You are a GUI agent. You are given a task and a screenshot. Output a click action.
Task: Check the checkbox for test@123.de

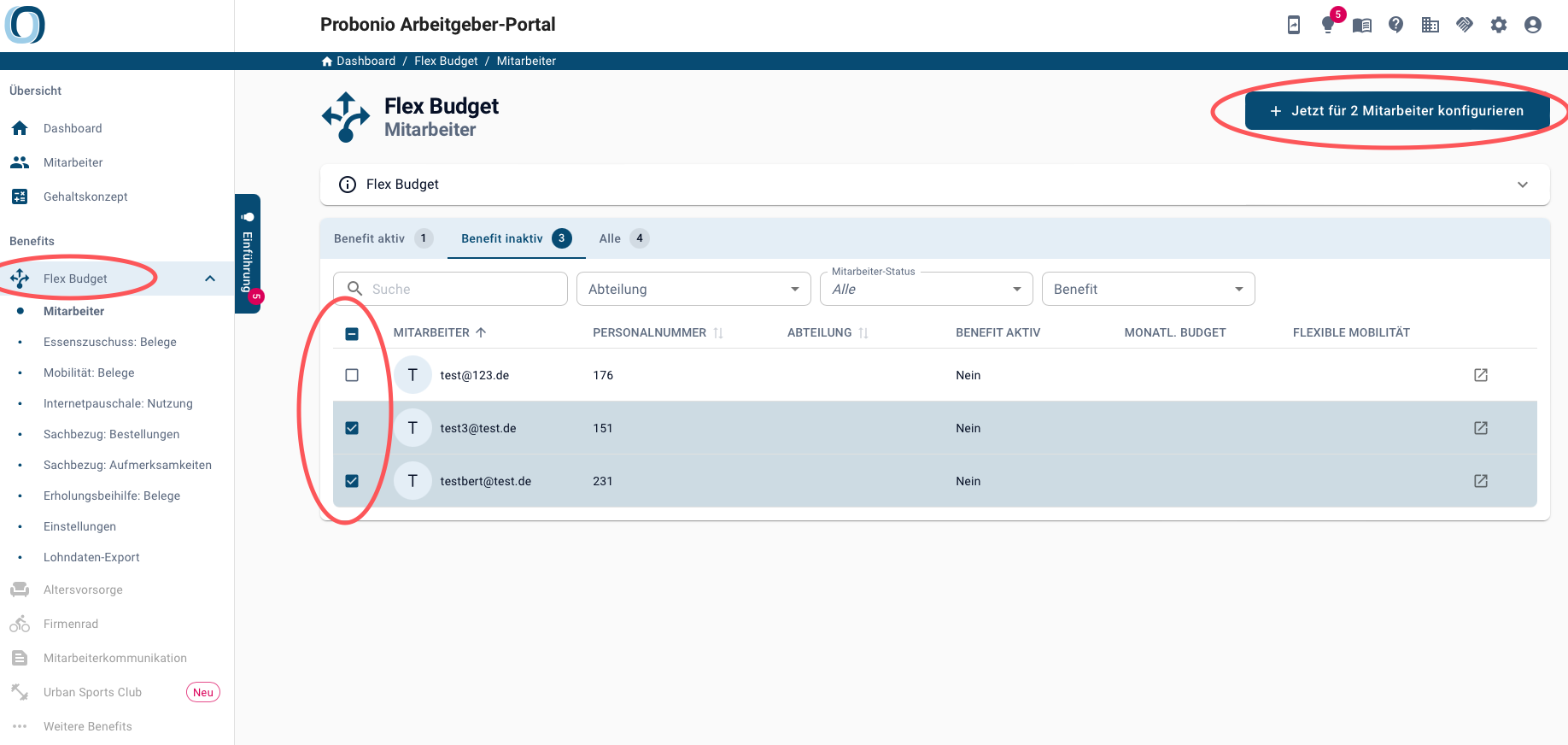pos(352,375)
